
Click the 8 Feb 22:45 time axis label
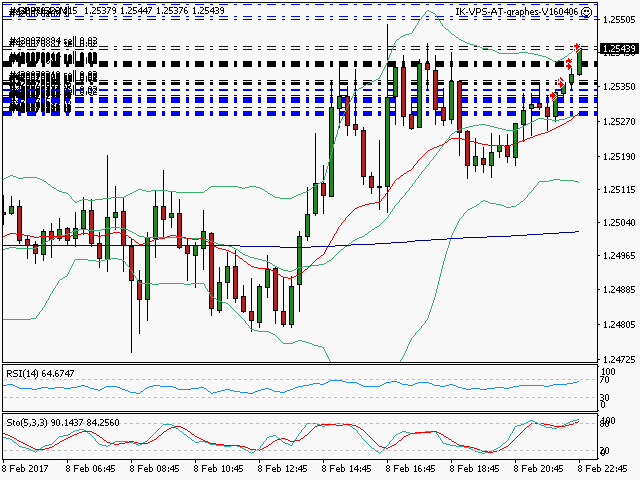pos(602,468)
